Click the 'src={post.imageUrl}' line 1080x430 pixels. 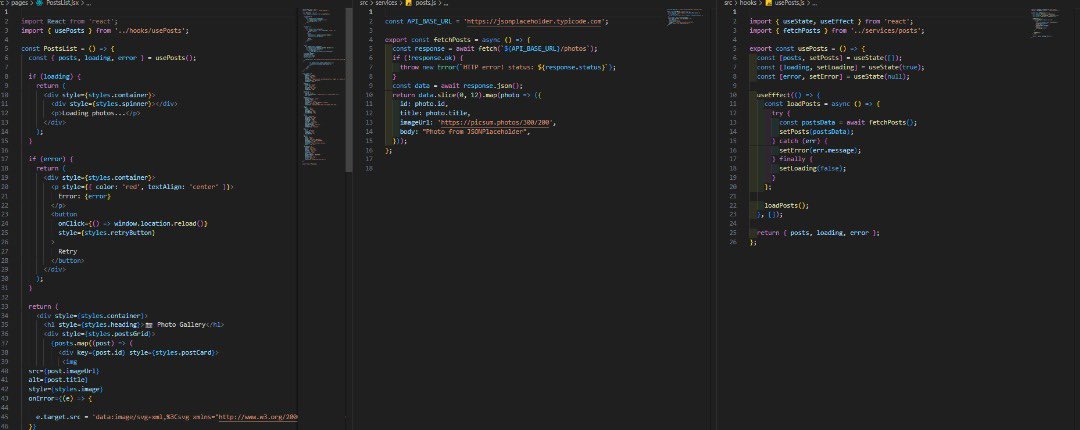pyautogui.click(x=64, y=371)
